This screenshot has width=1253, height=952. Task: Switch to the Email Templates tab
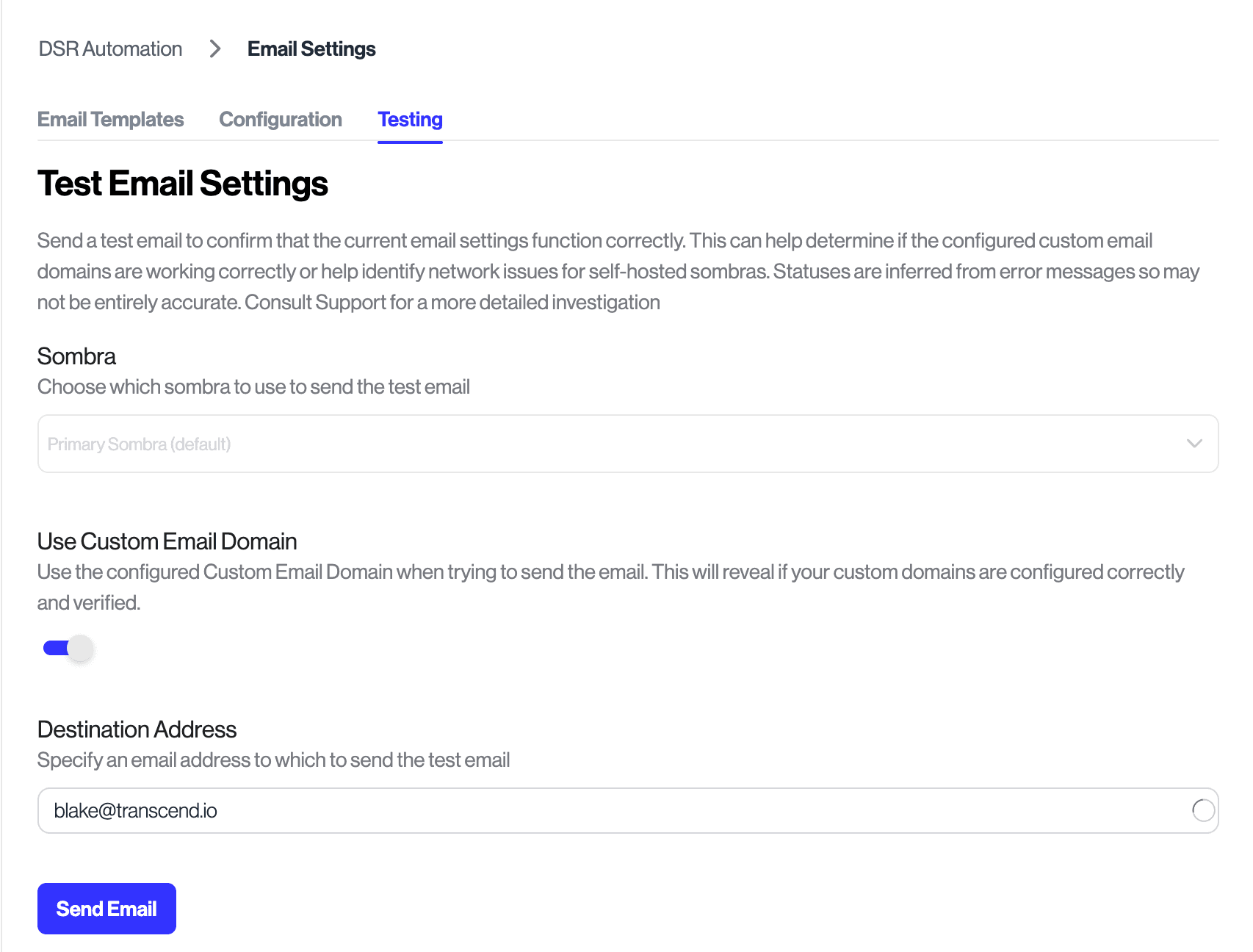(110, 119)
